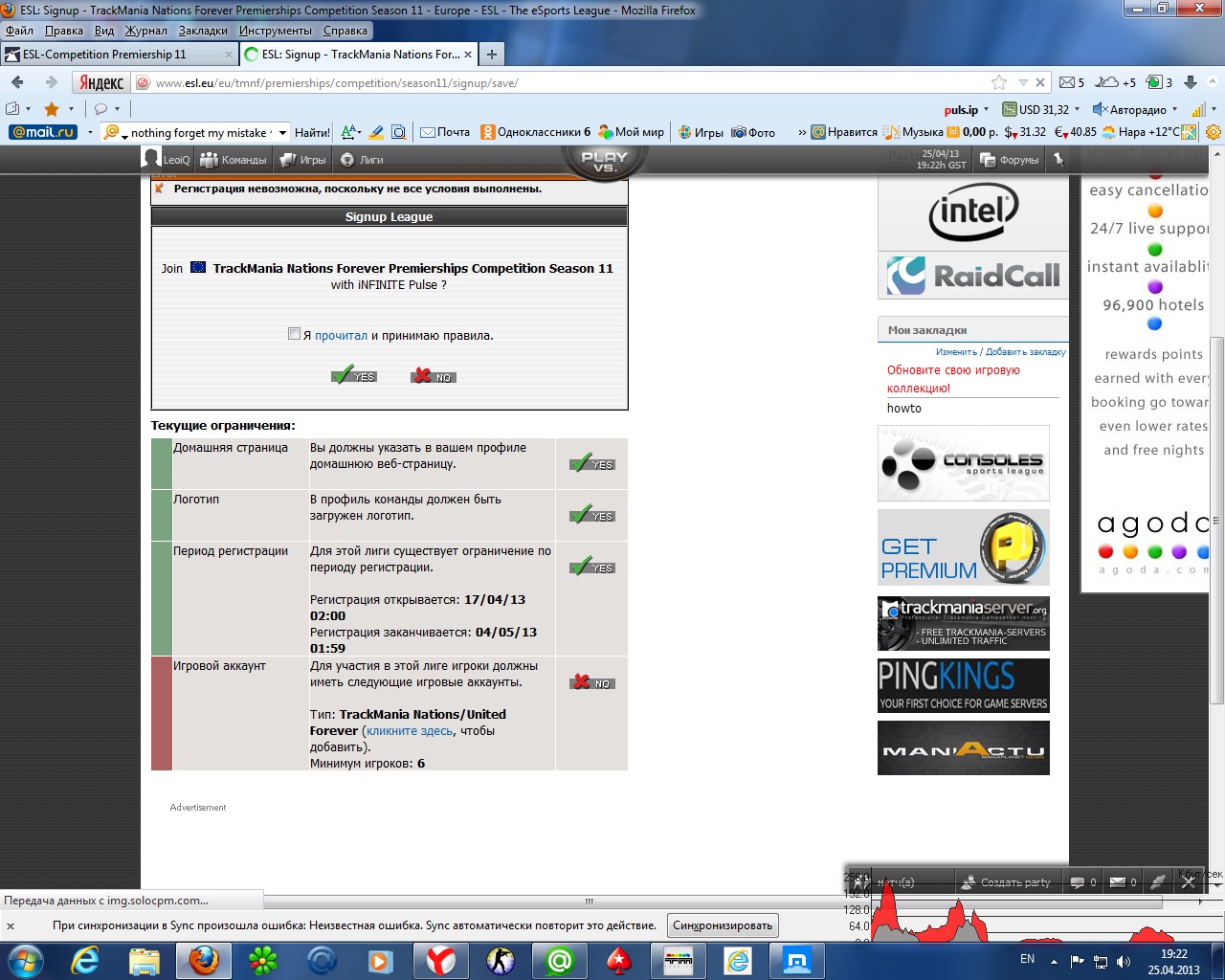
Task: Follow the 'кликните здесь' game account link
Action: (x=410, y=730)
